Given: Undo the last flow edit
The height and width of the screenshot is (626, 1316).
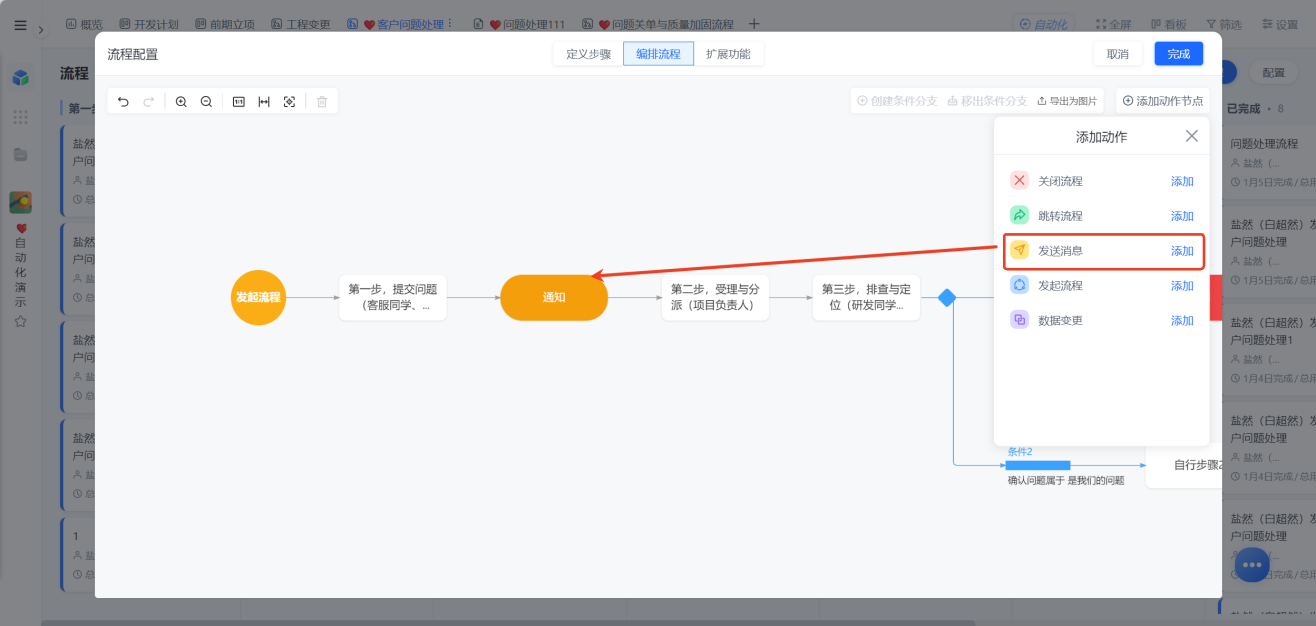Looking at the screenshot, I should (x=123, y=101).
